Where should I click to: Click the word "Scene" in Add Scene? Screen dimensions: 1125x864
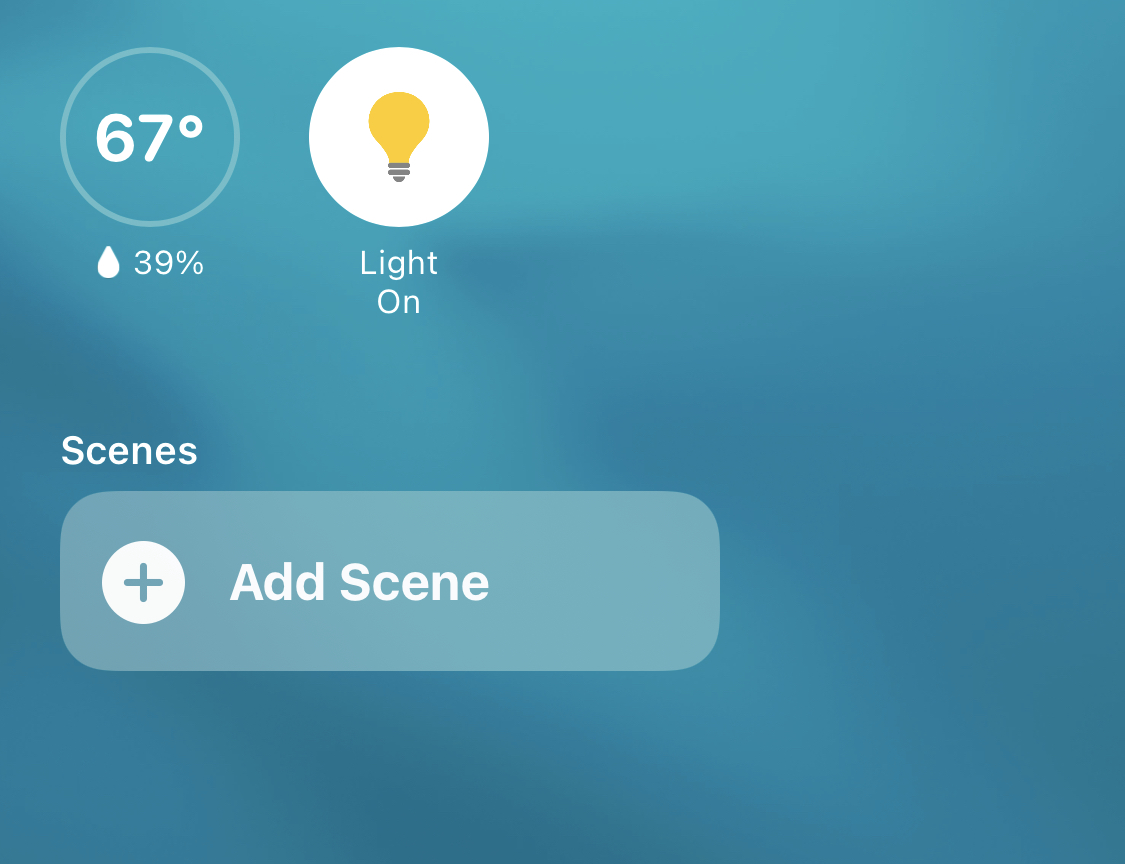(415, 582)
